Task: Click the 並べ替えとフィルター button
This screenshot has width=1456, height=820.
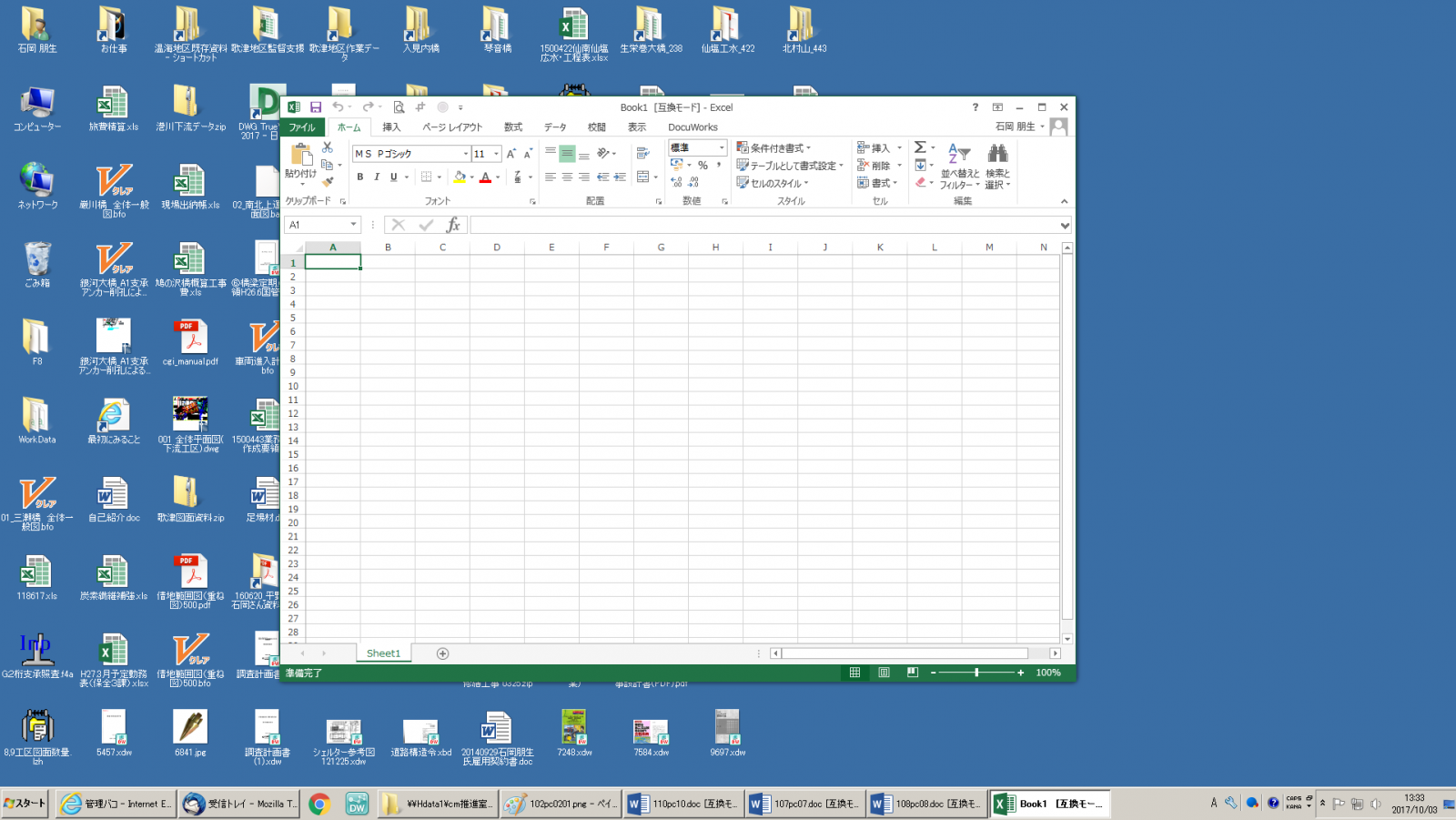Action: tap(960, 166)
